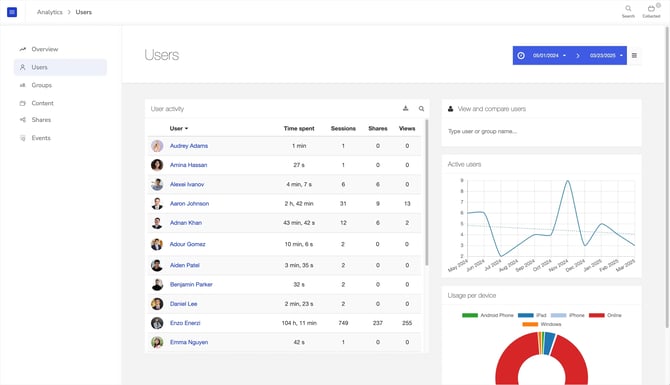The width and height of the screenshot is (670, 385).
Task: Open Emma Nguyen user link
Action: click(x=189, y=342)
